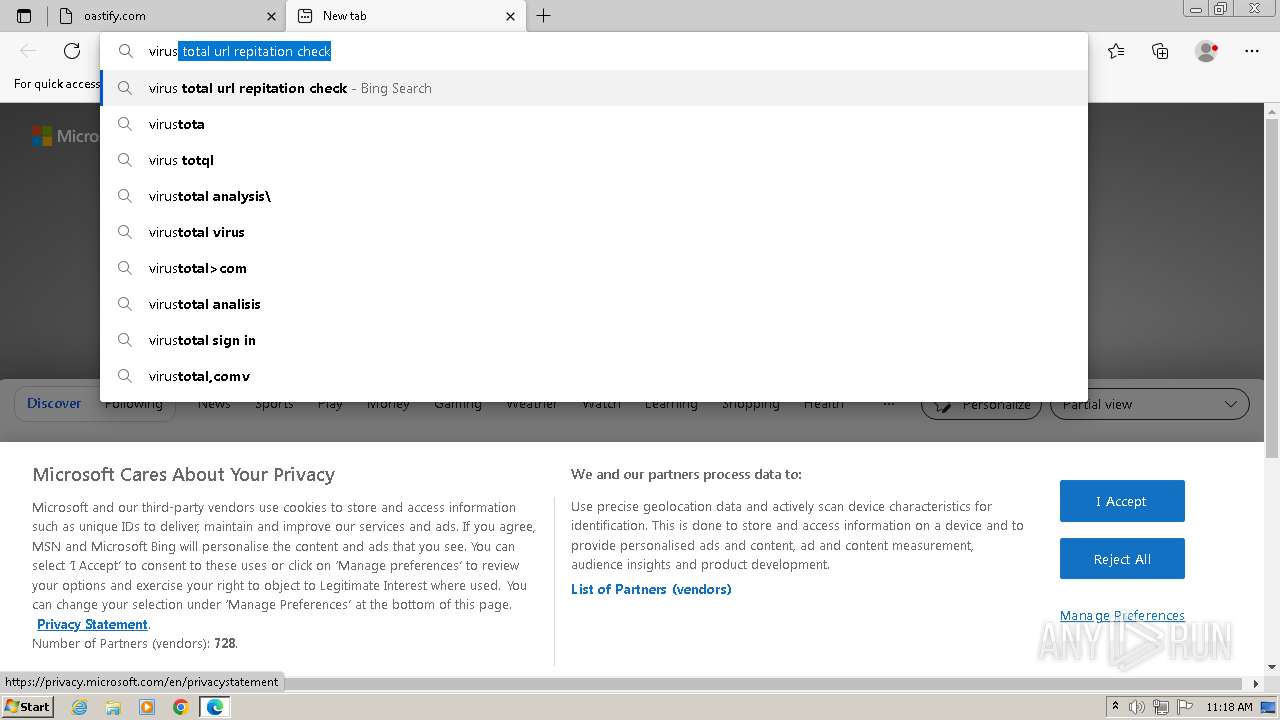Image resolution: width=1280 pixels, height=720 pixels.
Task: Open List of Partners (vendors) link
Action: pos(651,589)
